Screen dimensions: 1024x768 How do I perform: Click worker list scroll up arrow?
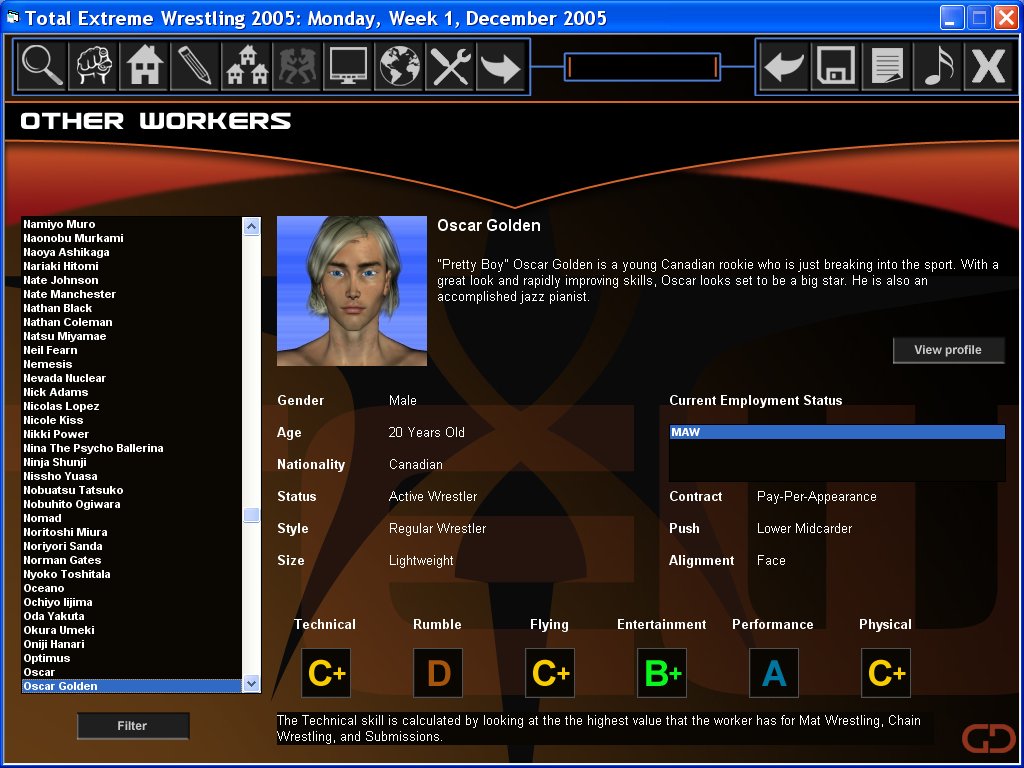pos(251,227)
